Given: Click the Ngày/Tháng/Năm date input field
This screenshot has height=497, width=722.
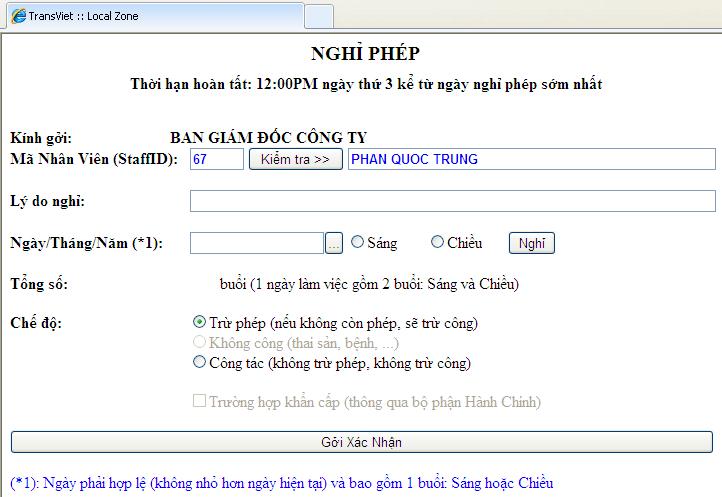Looking at the screenshot, I should pyautogui.click(x=257, y=243).
